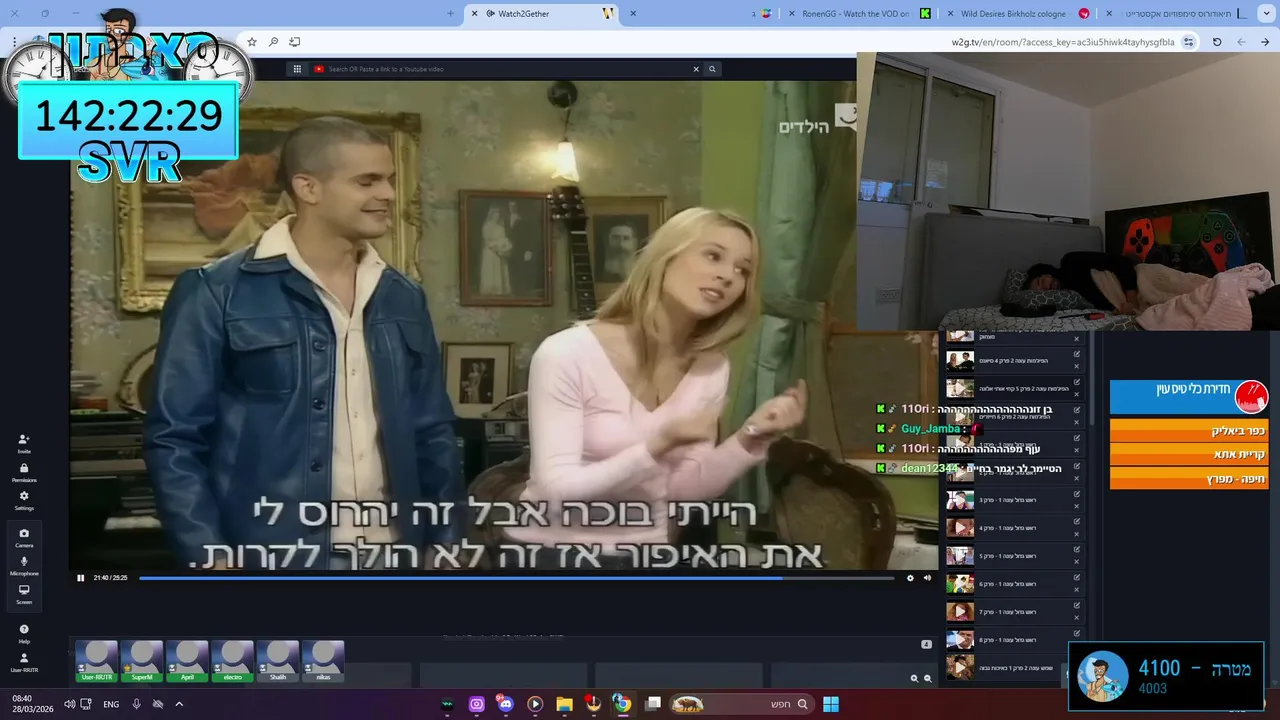The height and width of the screenshot is (720, 1280).
Task: Open the User-RRJTR profile in the sidebar
Action: [x=24, y=662]
